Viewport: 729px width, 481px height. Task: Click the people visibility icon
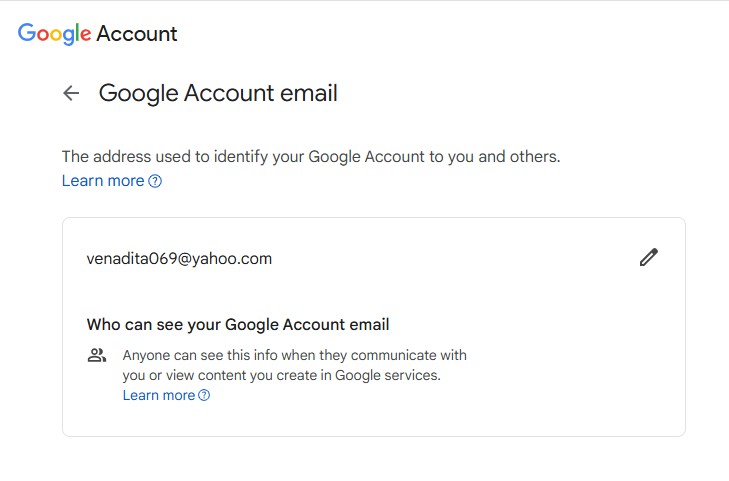pyautogui.click(x=97, y=356)
